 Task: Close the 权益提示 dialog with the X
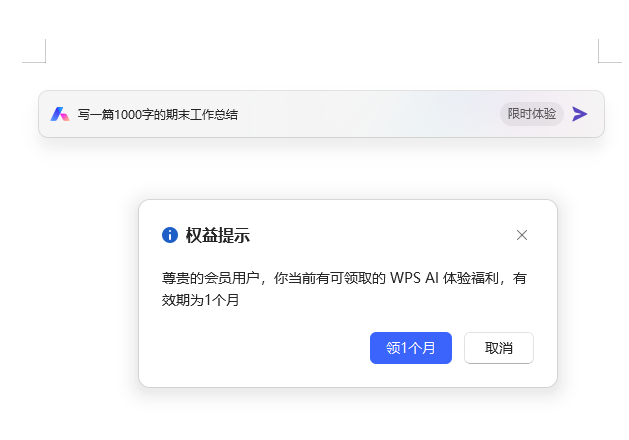tap(521, 235)
